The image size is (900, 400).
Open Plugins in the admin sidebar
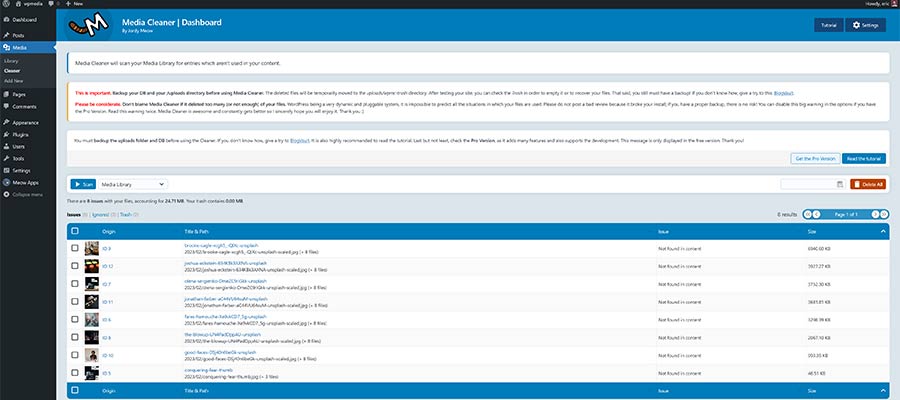21,133
